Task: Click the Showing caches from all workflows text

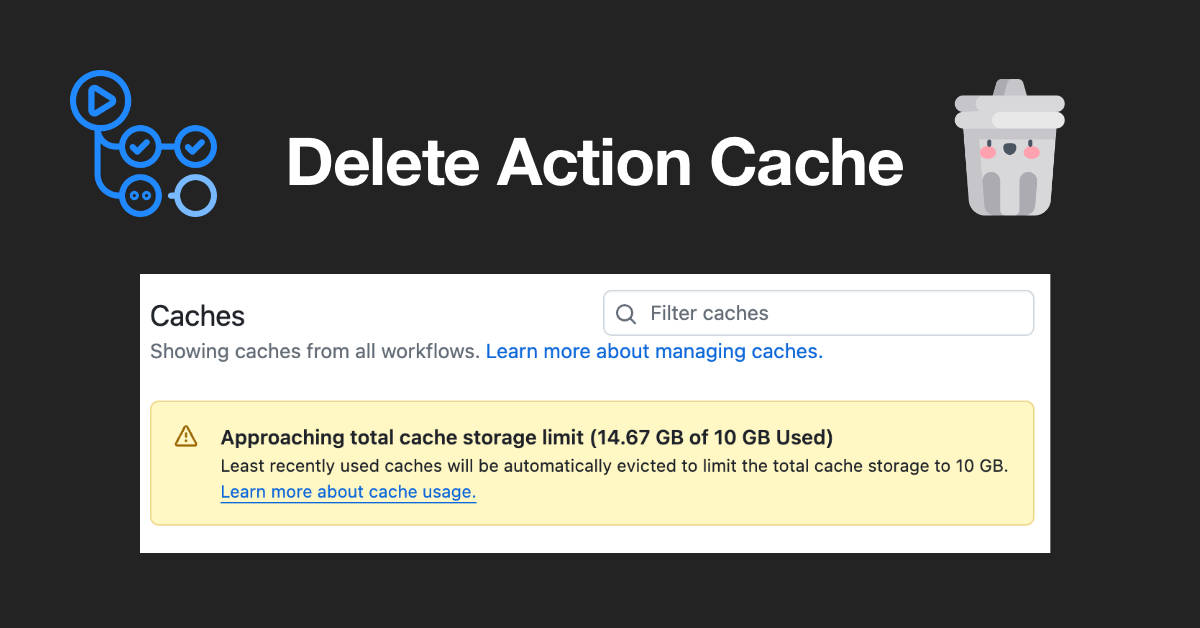Action: coord(315,352)
